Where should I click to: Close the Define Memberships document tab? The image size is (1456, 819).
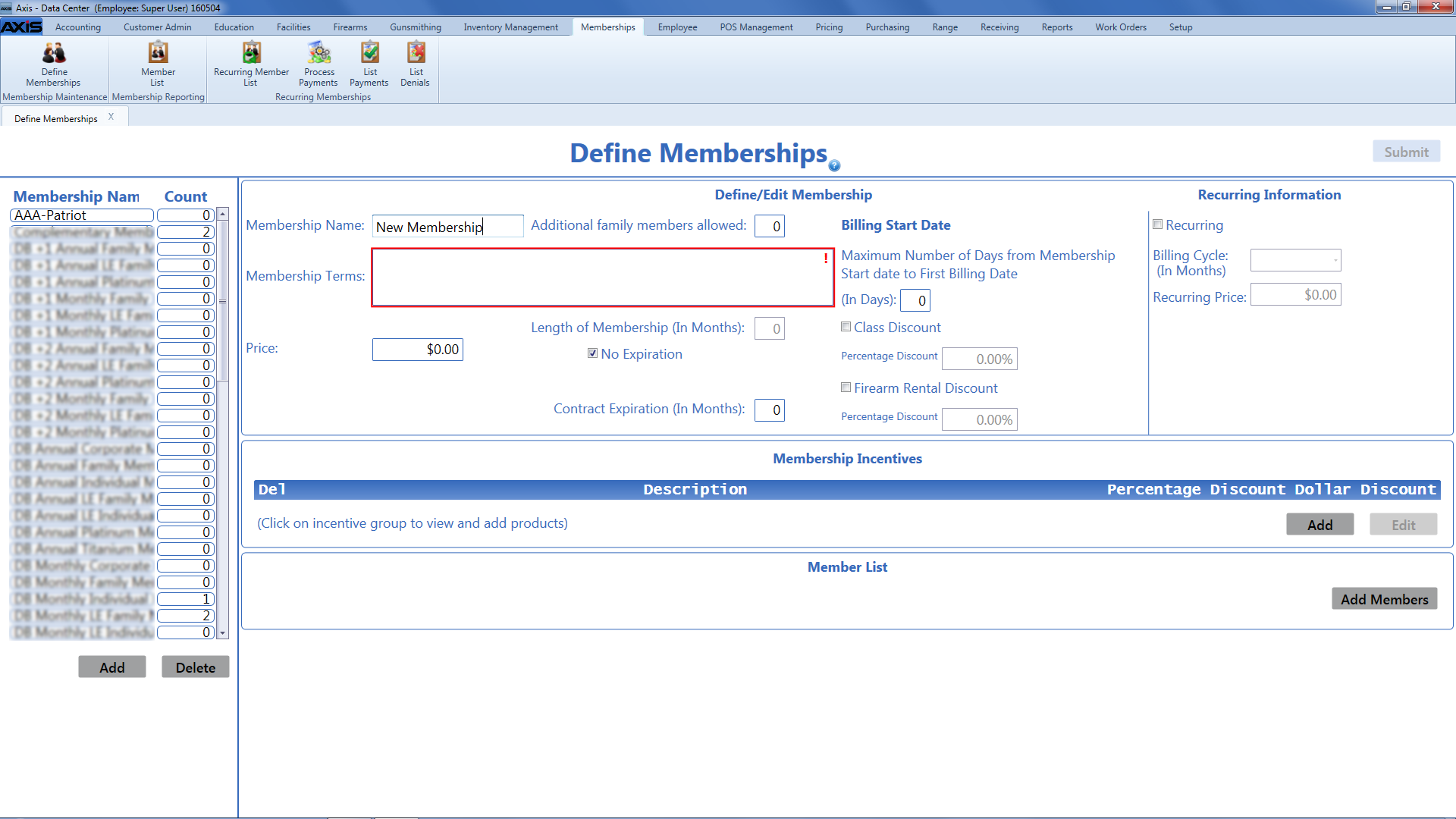click(x=111, y=117)
